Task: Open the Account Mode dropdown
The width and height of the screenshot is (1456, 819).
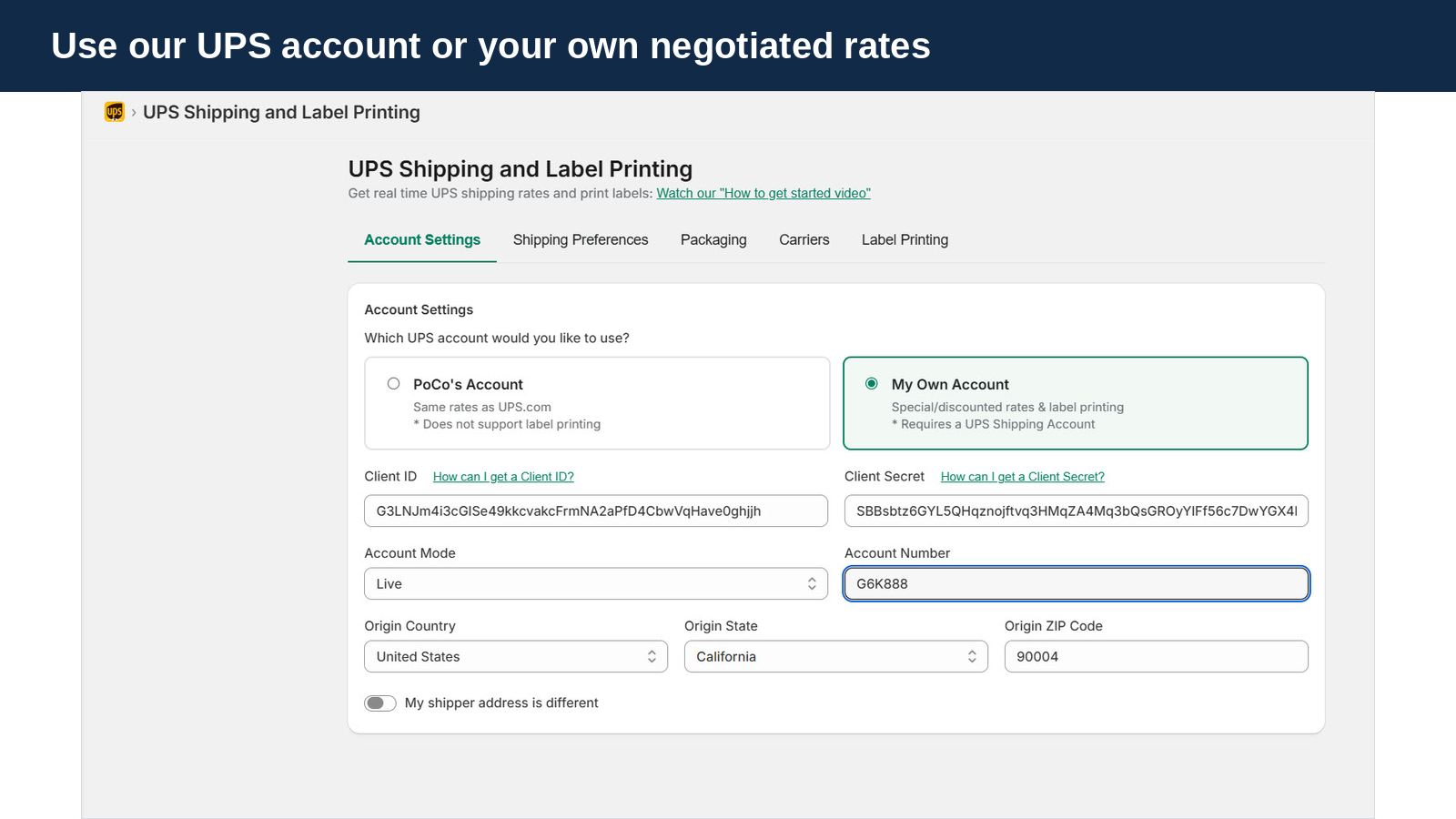Action: coord(596,584)
